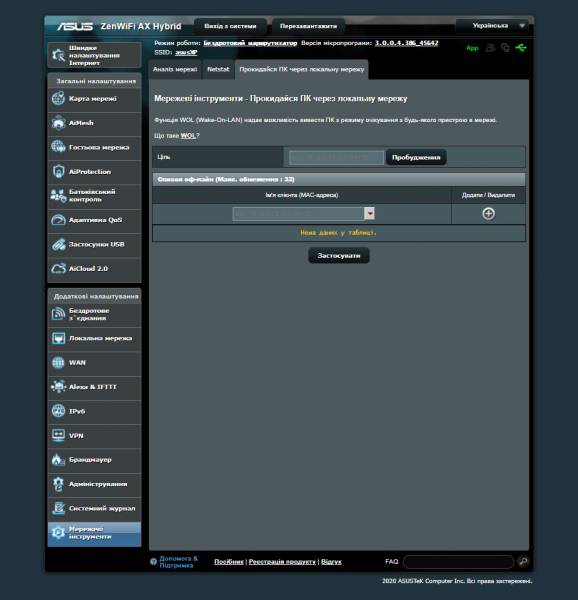Open the WOL explanation link

click(x=188, y=135)
